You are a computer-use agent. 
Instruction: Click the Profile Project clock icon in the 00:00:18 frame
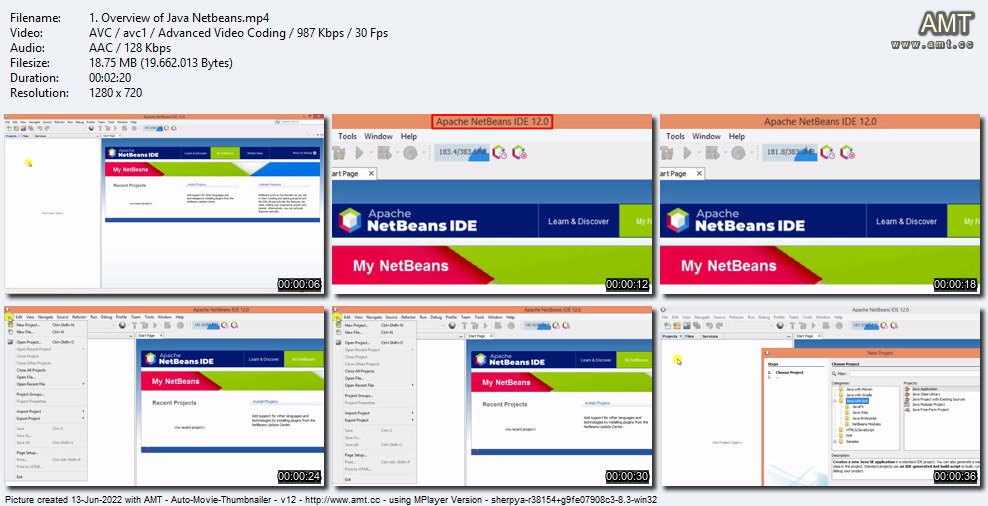738,152
